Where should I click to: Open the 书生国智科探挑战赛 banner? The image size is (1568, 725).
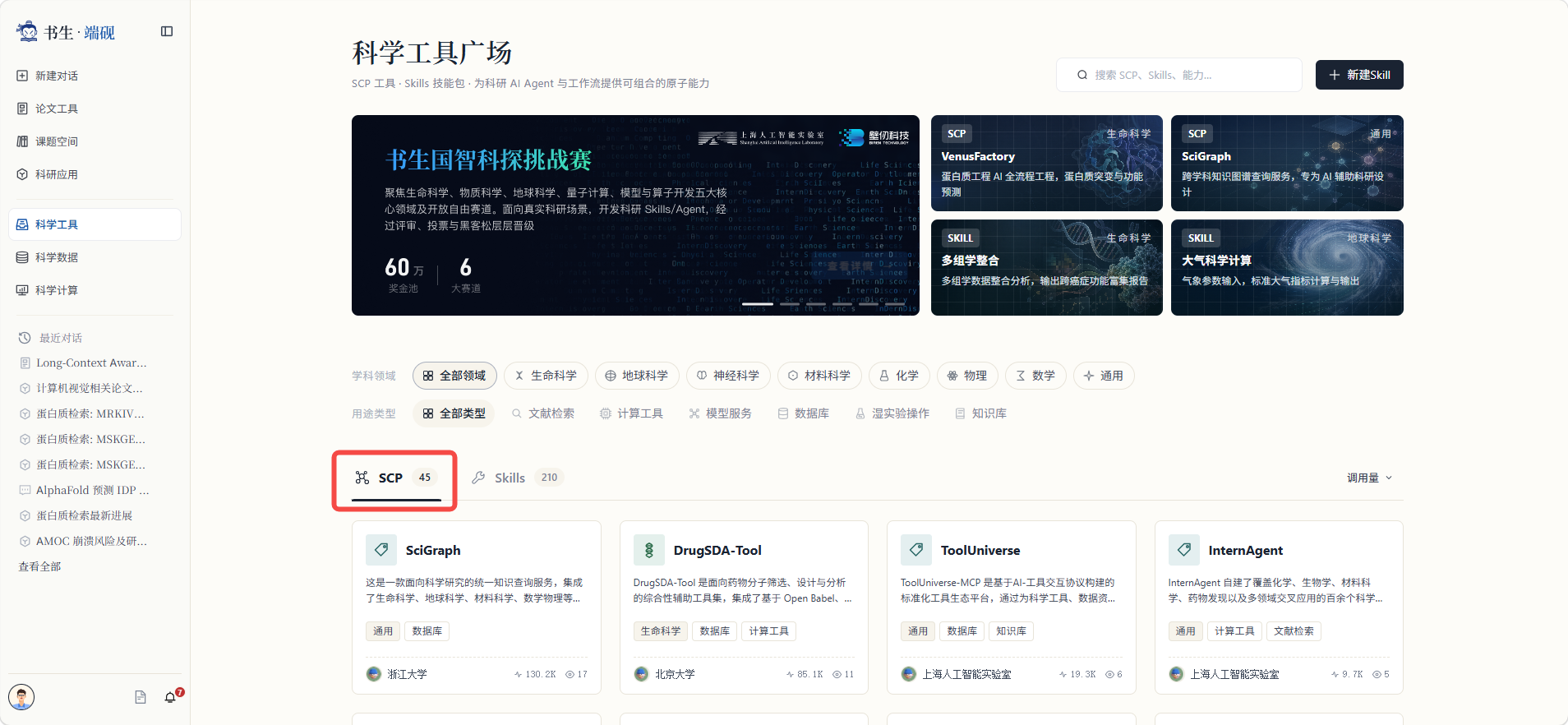tap(635, 215)
